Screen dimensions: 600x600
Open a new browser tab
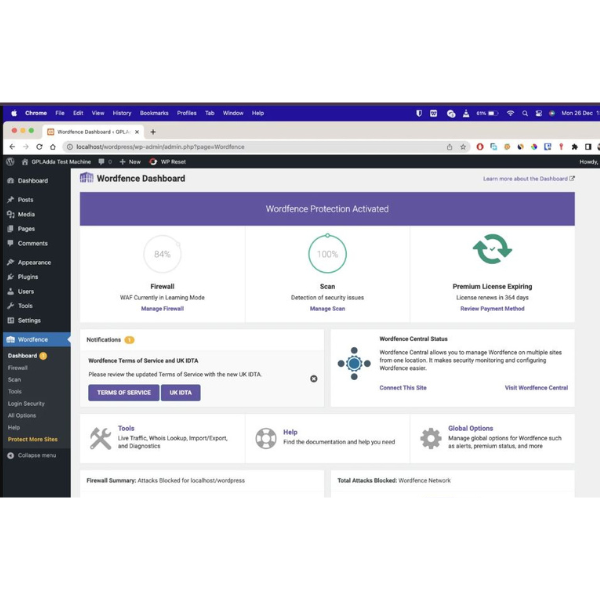point(153,132)
